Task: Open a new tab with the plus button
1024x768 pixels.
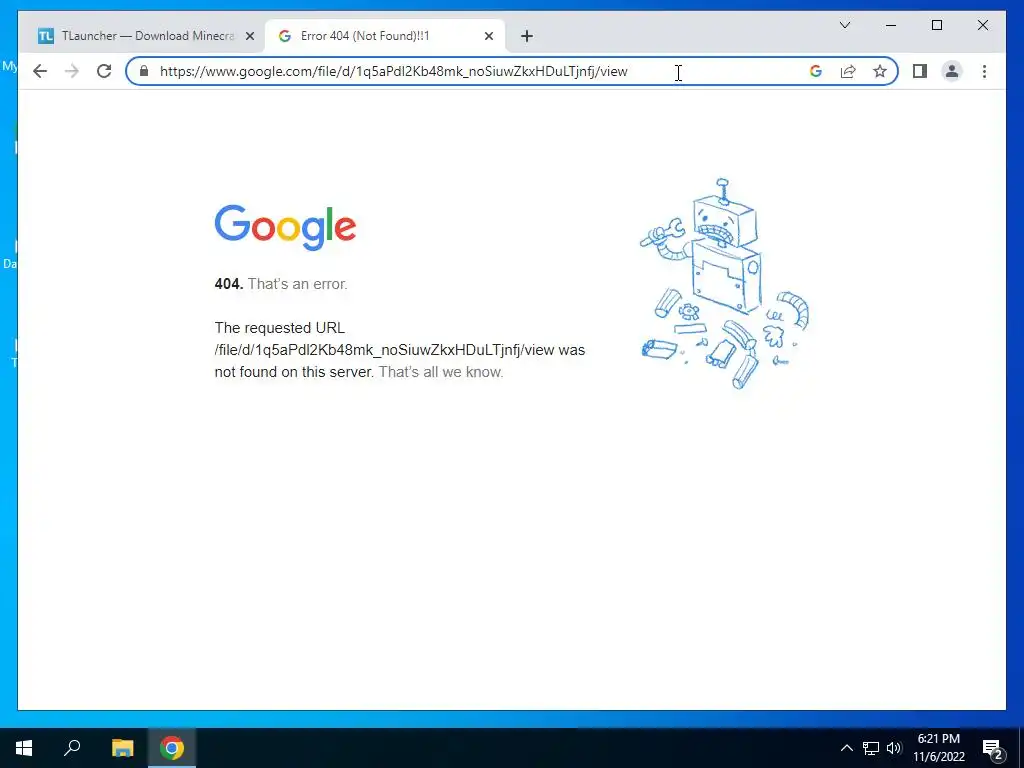Action: (x=527, y=36)
